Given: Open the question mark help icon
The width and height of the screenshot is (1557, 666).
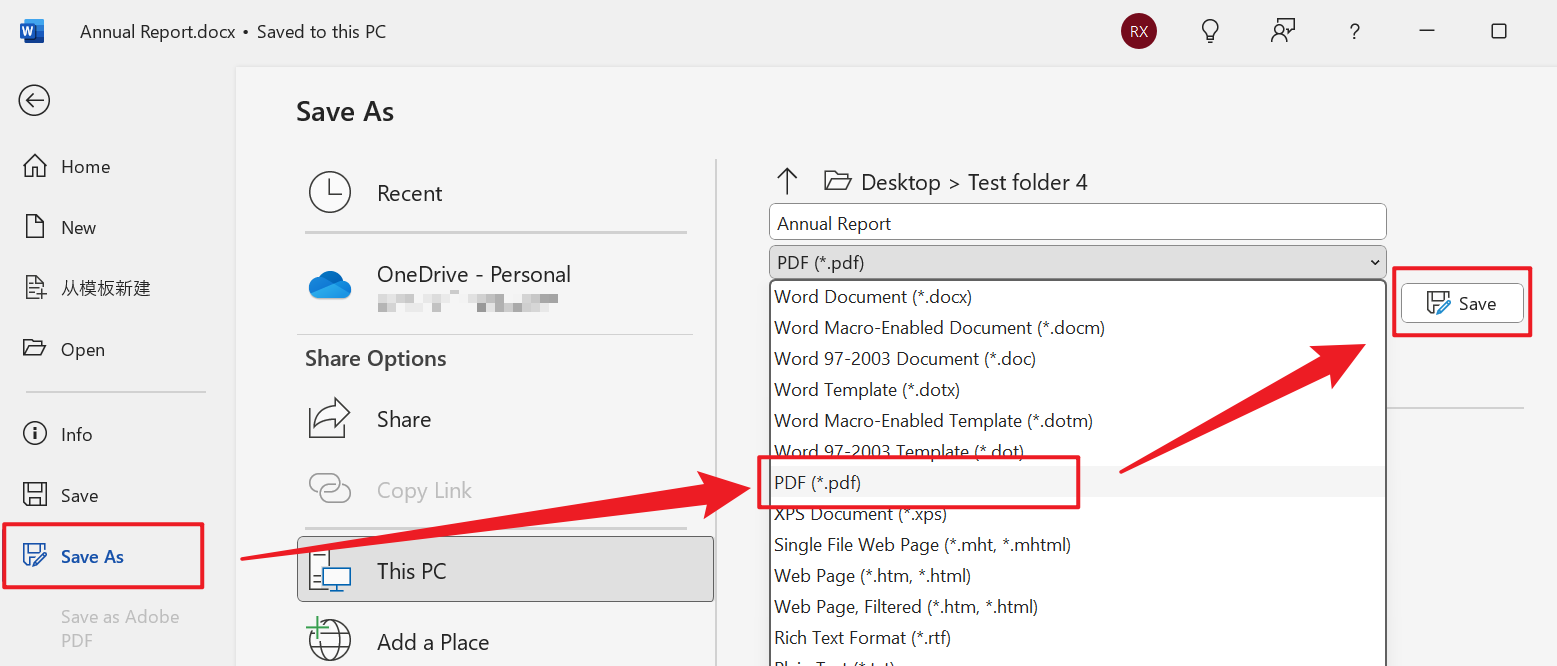Looking at the screenshot, I should (1354, 31).
